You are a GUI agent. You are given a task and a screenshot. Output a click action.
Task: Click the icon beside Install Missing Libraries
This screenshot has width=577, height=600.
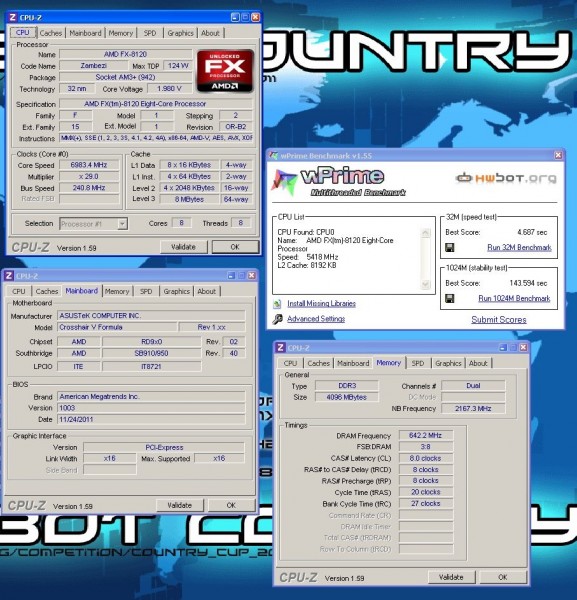(277, 304)
